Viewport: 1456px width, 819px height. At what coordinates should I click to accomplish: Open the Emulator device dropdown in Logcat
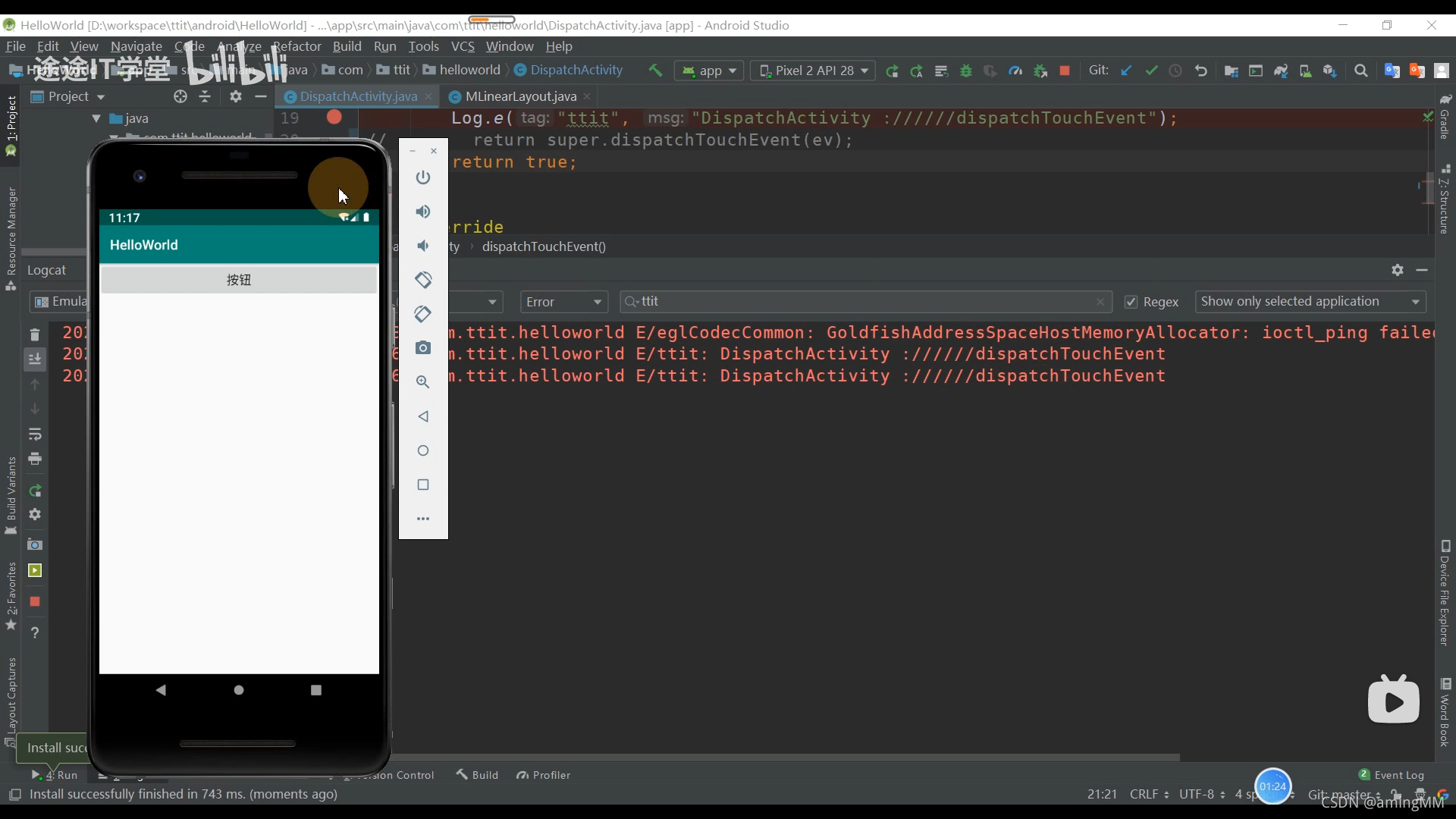(x=59, y=302)
